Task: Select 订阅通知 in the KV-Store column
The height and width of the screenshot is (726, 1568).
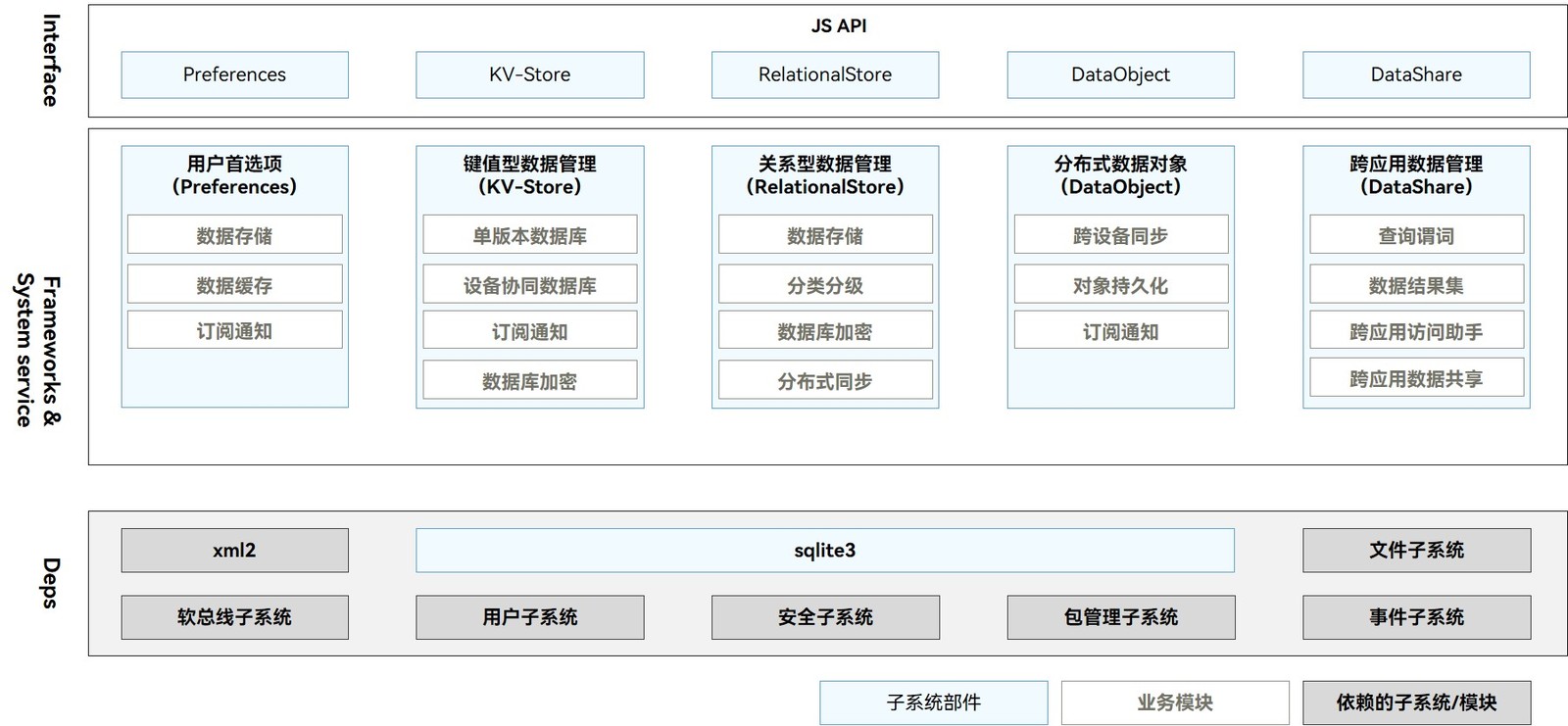Action: 529,331
